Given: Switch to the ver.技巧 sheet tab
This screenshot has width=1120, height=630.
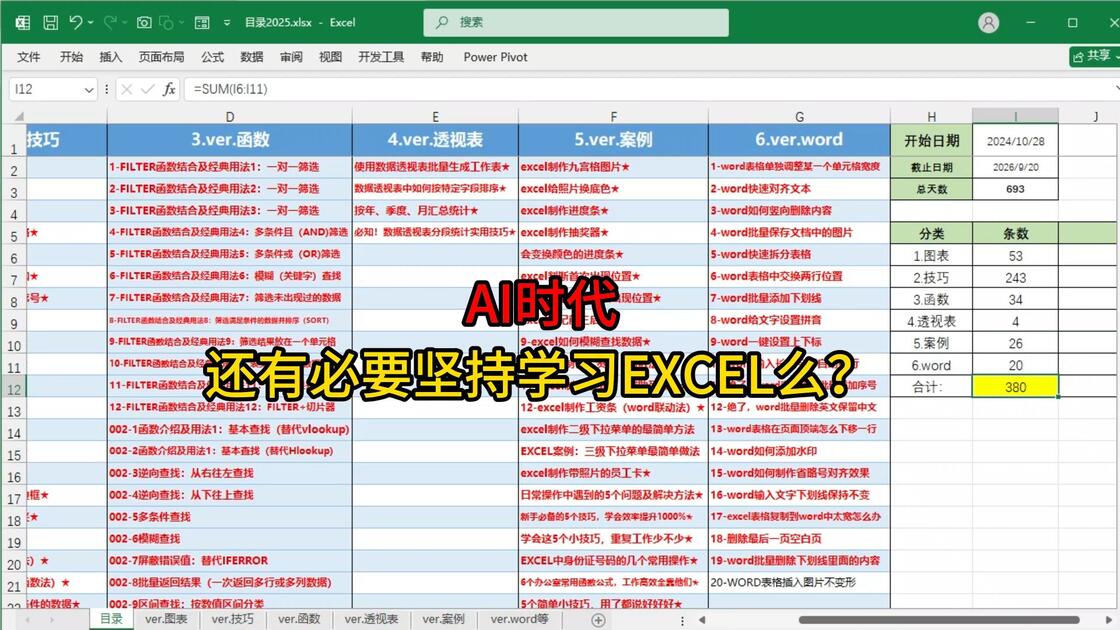Looking at the screenshot, I should (x=232, y=619).
